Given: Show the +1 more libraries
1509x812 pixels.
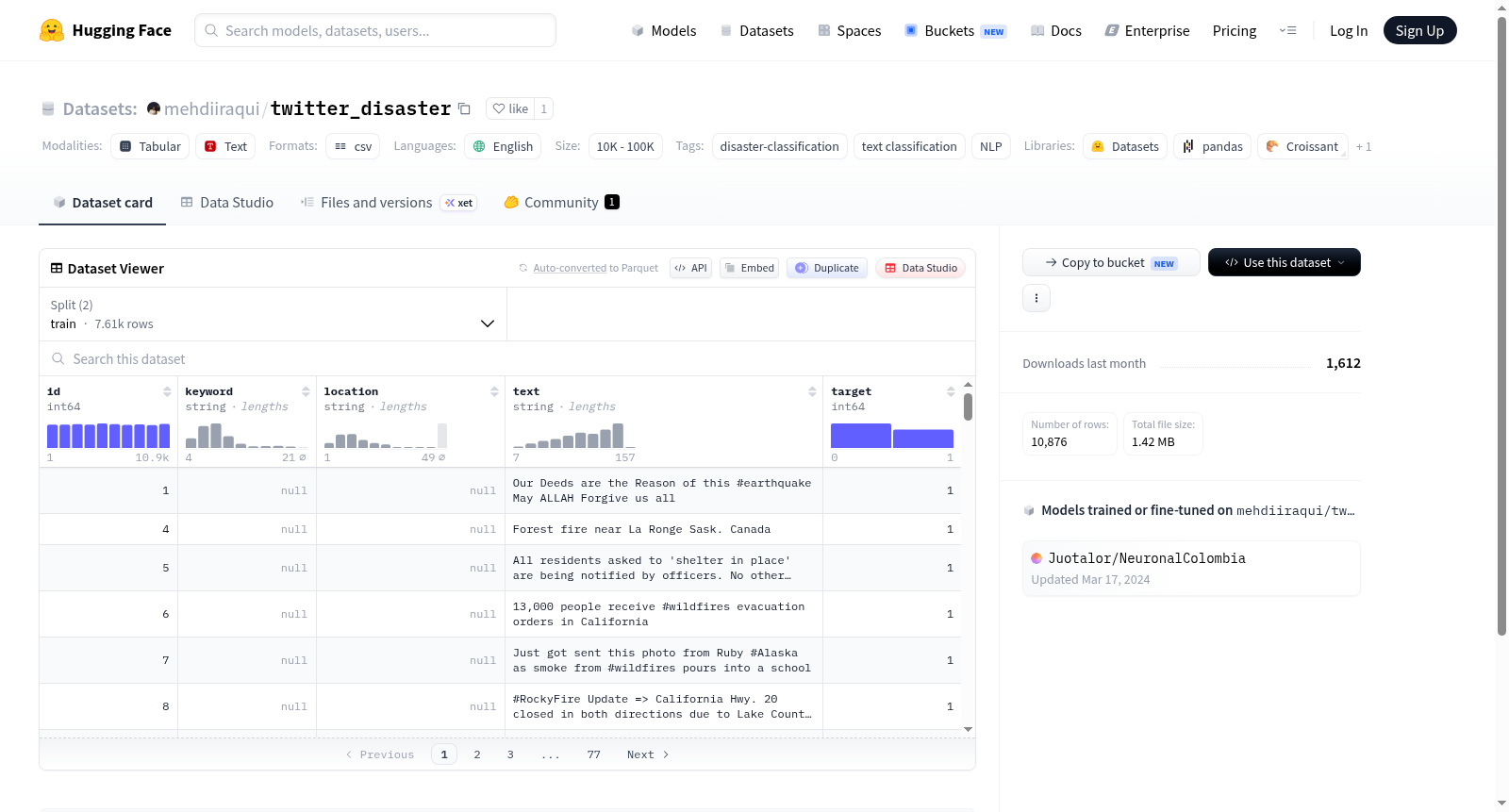Looking at the screenshot, I should (1364, 146).
